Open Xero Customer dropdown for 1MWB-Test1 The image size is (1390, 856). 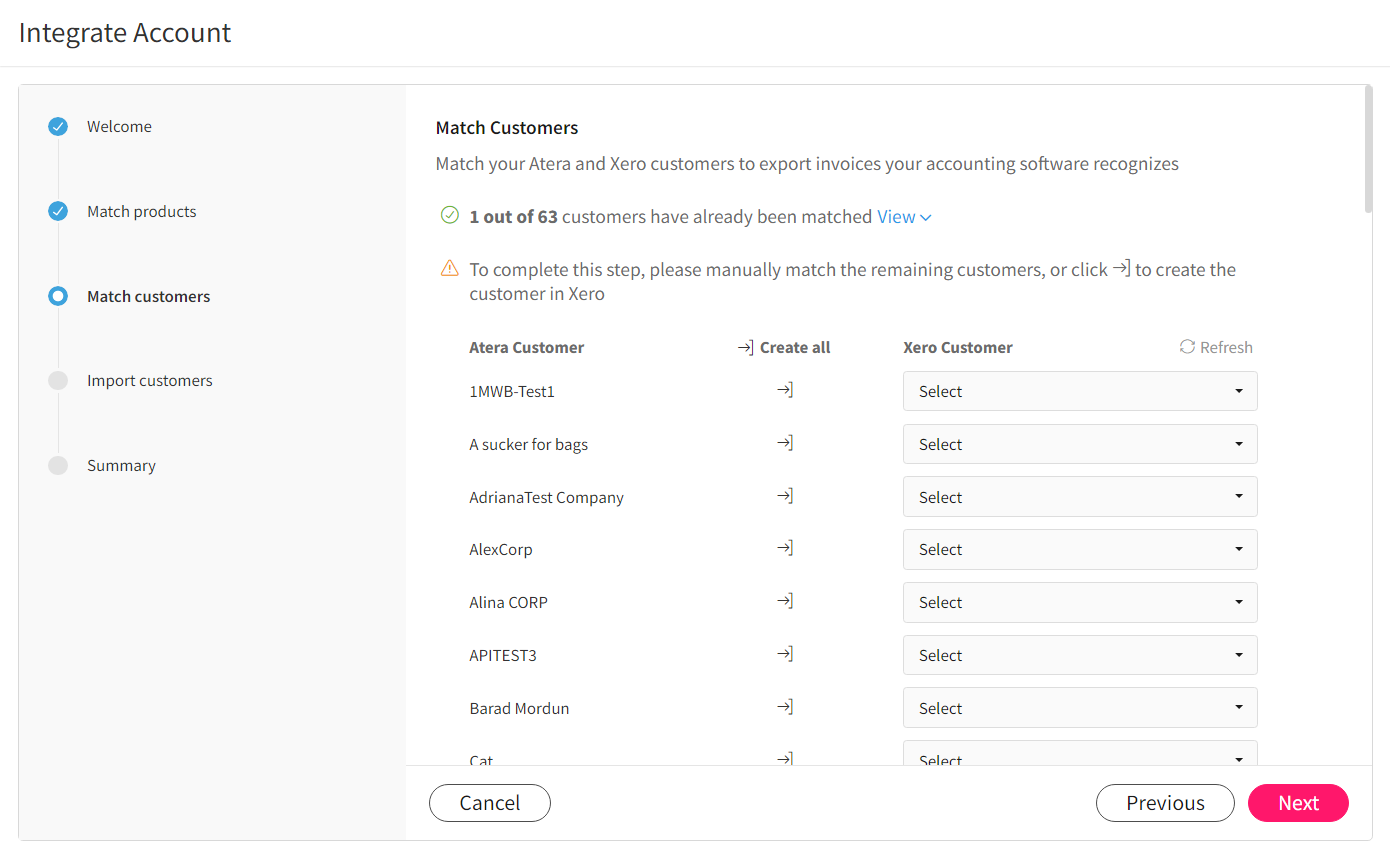click(1080, 391)
